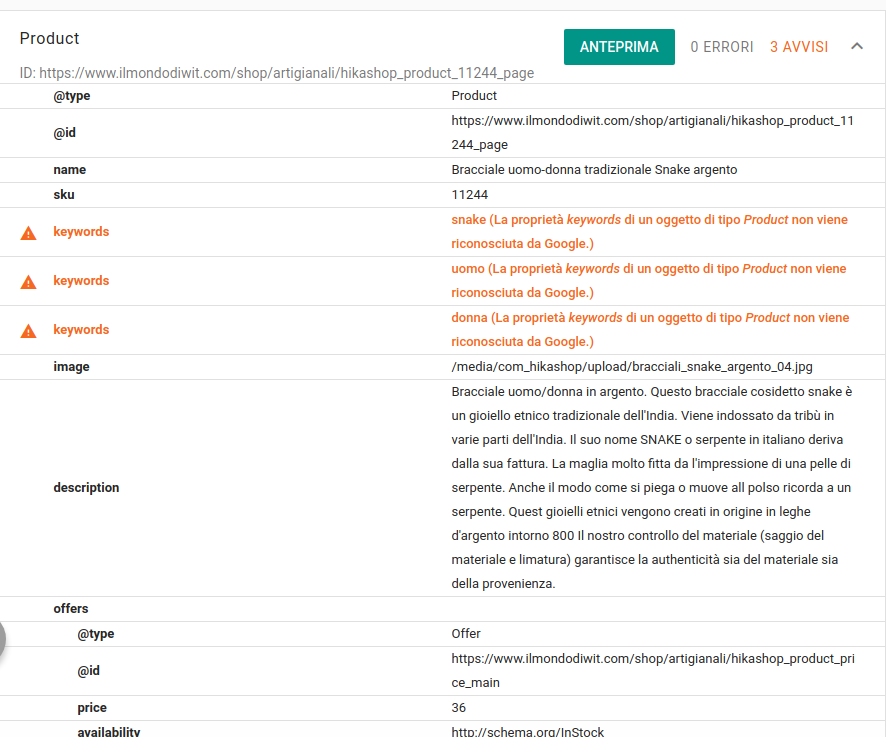Select the 'donna' keywords warning message

click(649, 329)
